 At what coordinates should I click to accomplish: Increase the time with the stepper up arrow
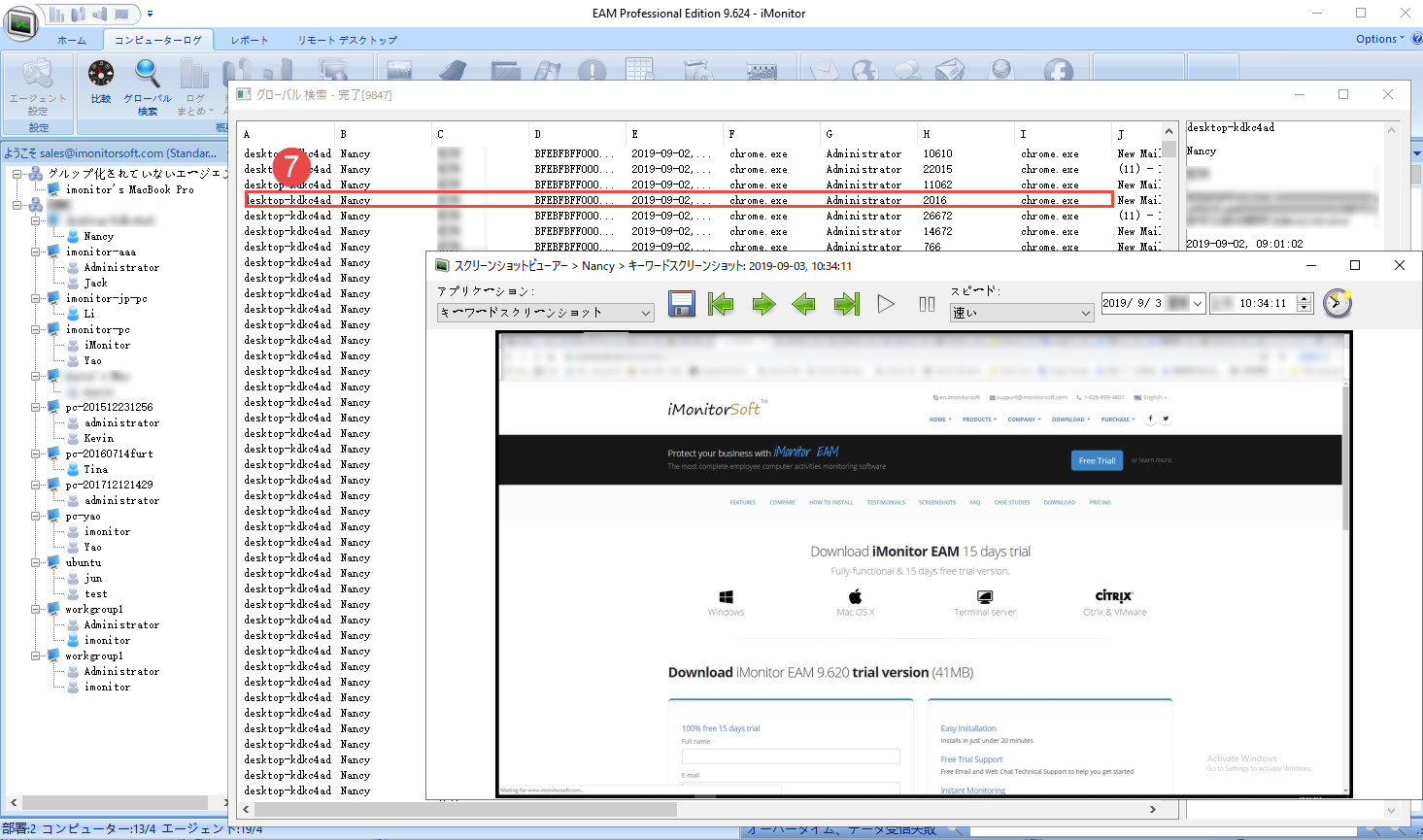point(1304,298)
